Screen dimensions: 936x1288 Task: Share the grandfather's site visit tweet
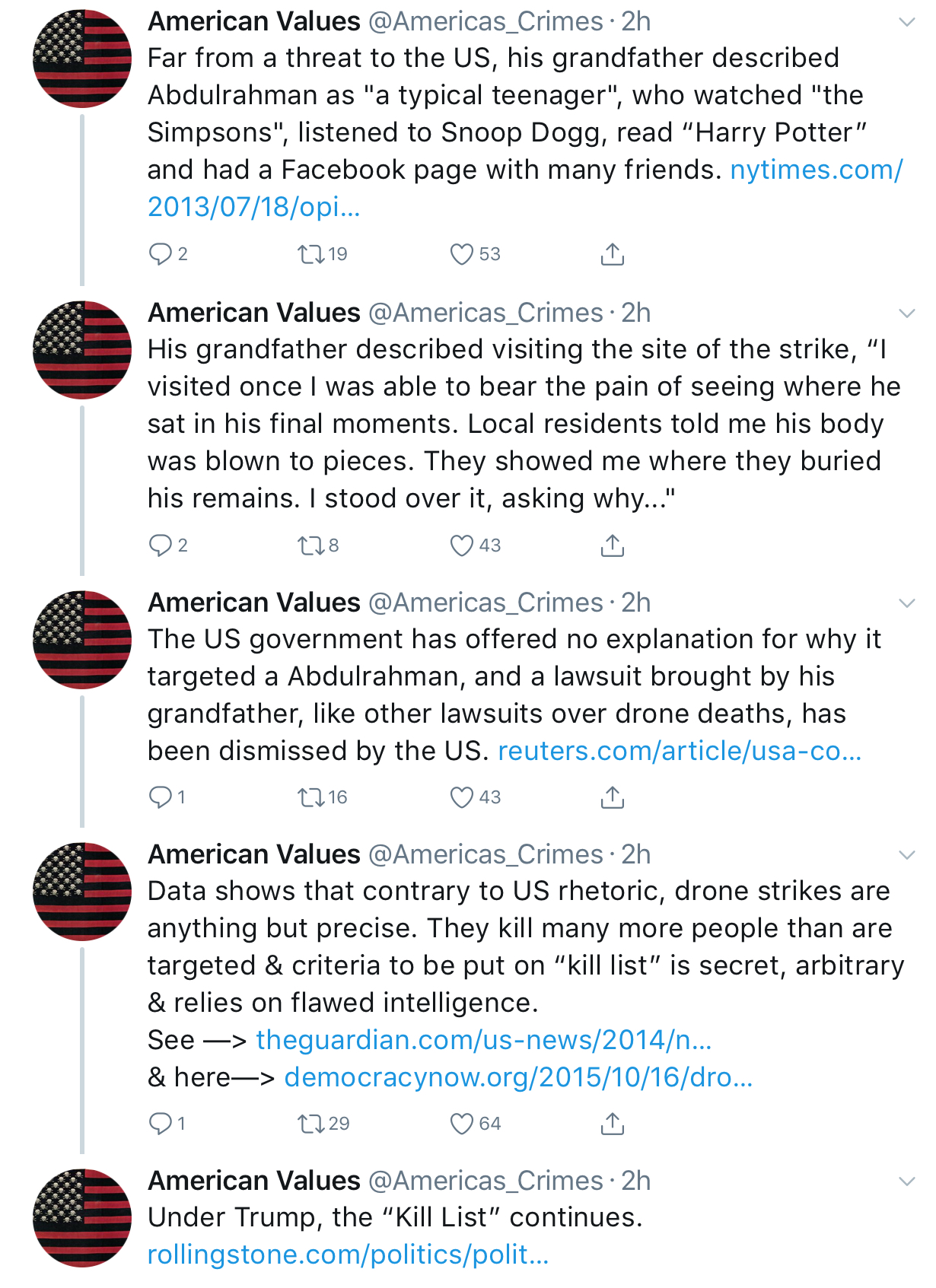click(612, 545)
